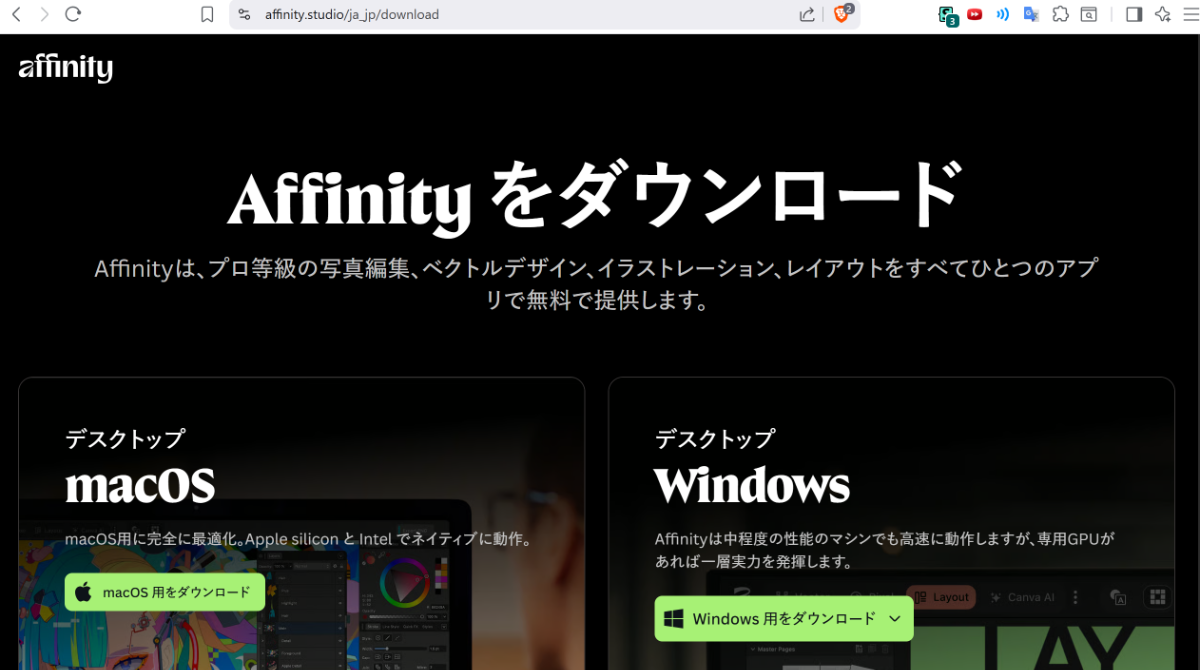The width and height of the screenshot is (1200, 670).
Task: Open the extensions puzzle piece menu
Action: (1061, 14)
